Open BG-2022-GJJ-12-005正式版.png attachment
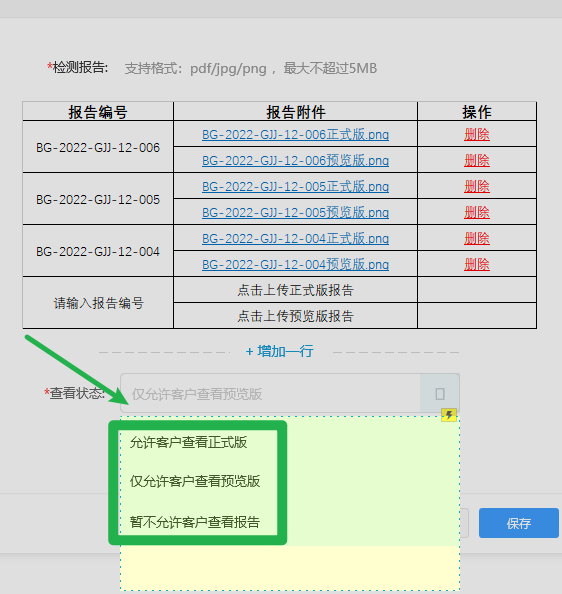This screenshot has width=562, height=594. [x=295, y=186]
